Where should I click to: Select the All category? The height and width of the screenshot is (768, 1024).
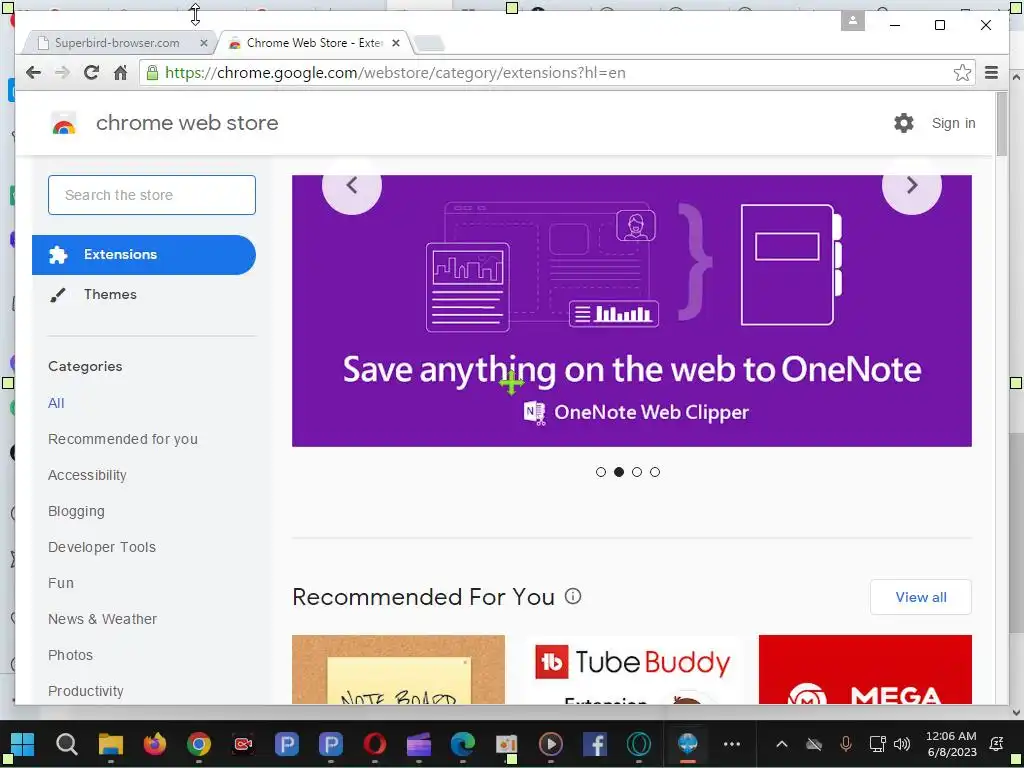[x=56, y=403]
